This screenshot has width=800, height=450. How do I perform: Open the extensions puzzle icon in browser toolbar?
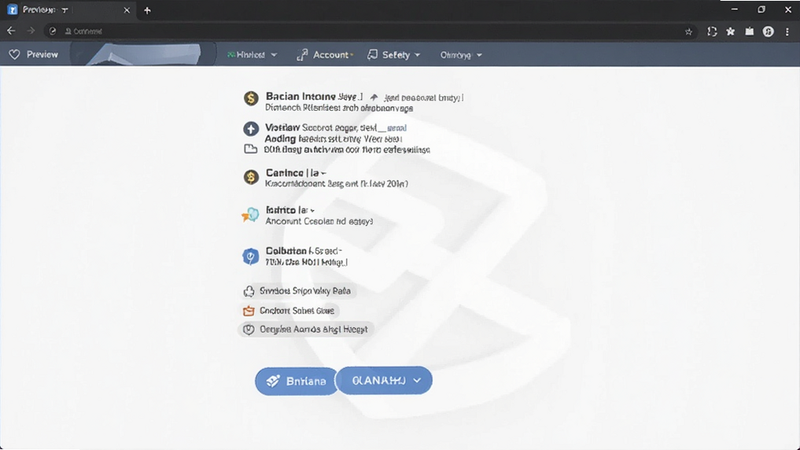click(x=712, y=32)
